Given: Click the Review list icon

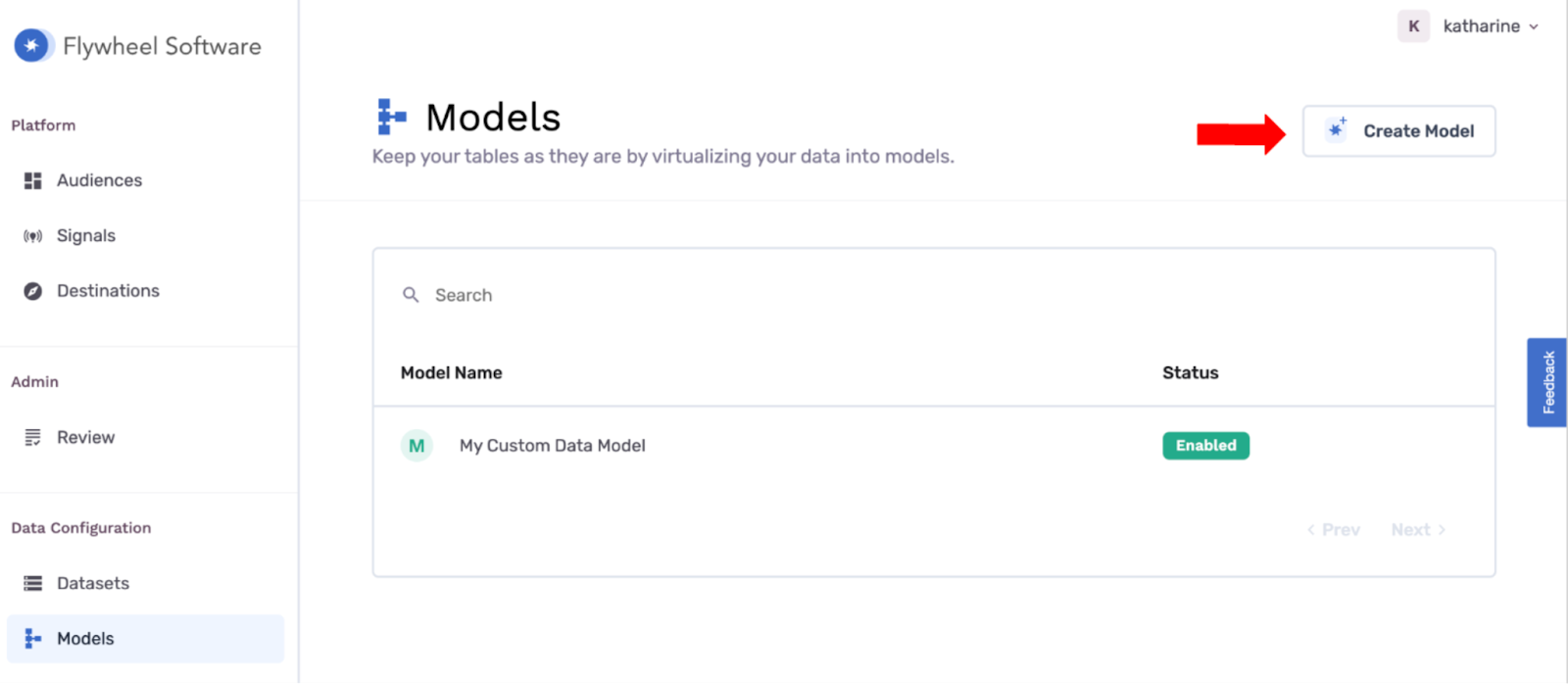Looking at the screenshot, I should [33, 438].
